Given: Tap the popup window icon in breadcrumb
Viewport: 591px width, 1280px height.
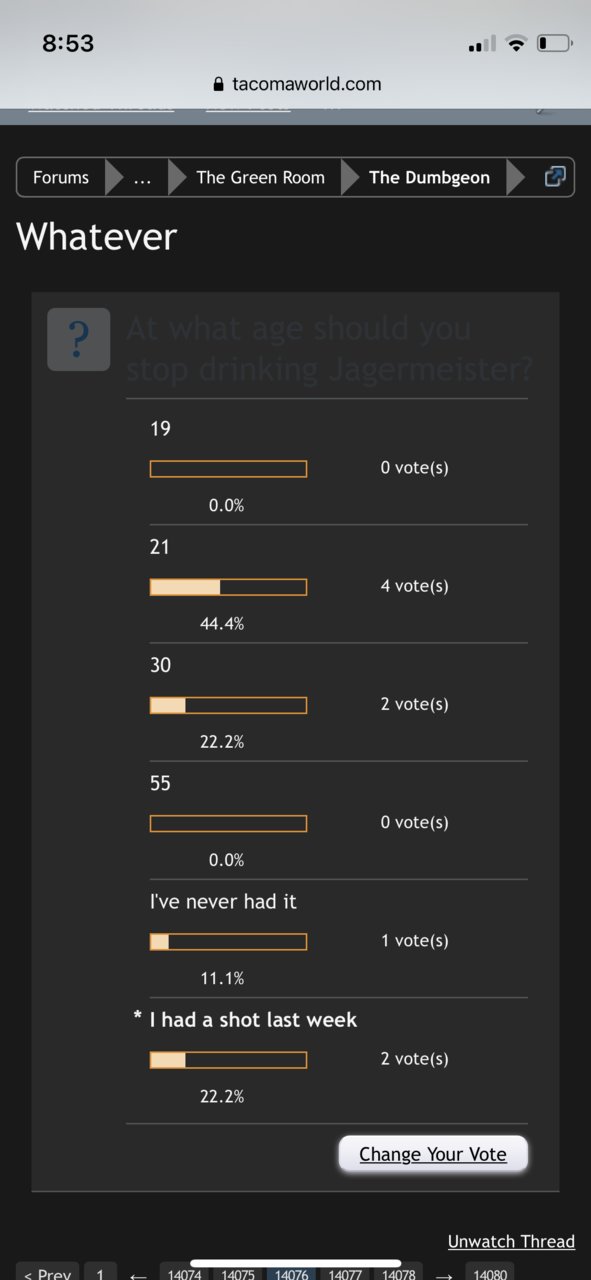Looking at the screenshot, I should [555, 177].
